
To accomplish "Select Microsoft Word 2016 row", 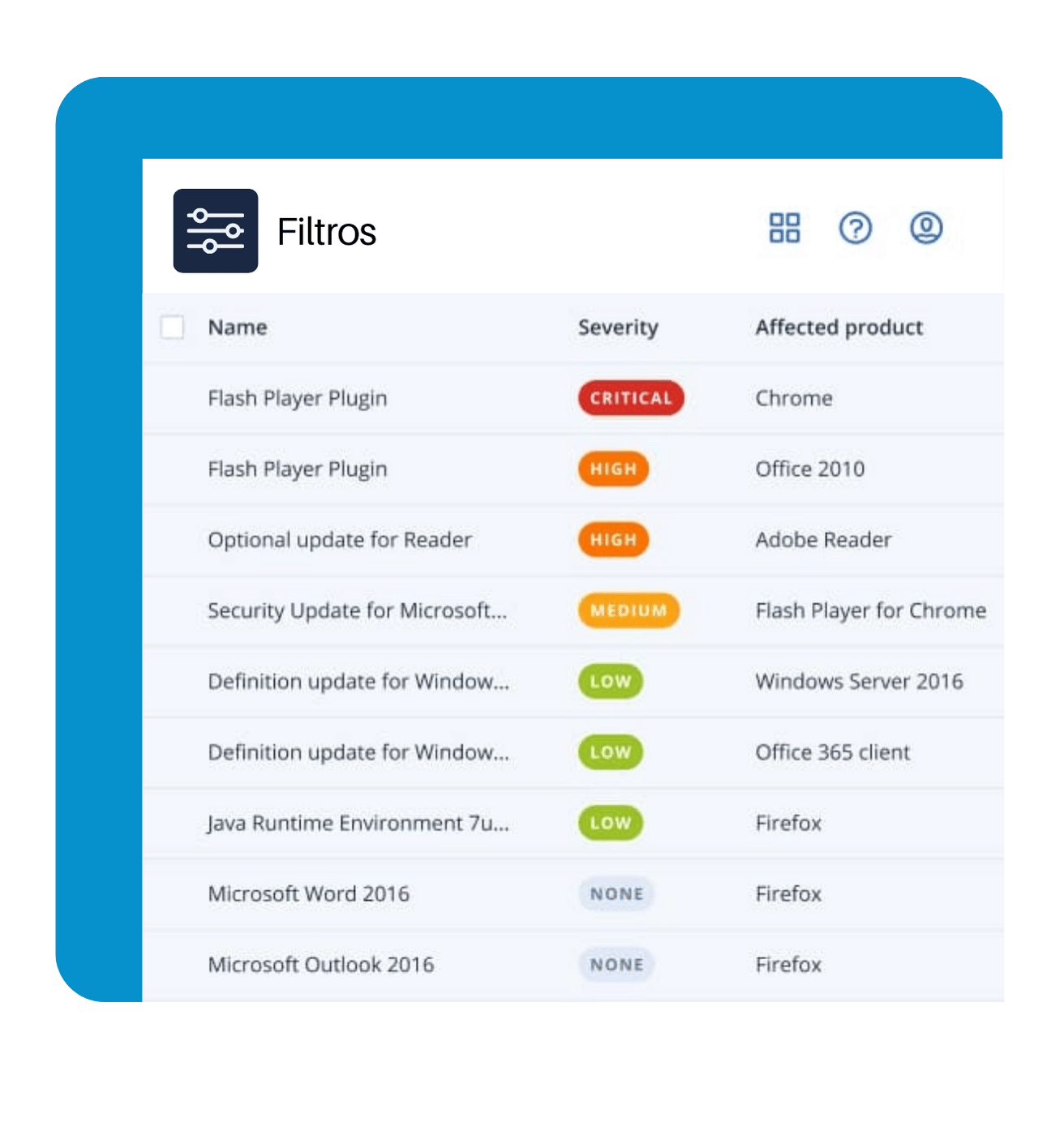I will pyautogui.click(x=573, y=893).
